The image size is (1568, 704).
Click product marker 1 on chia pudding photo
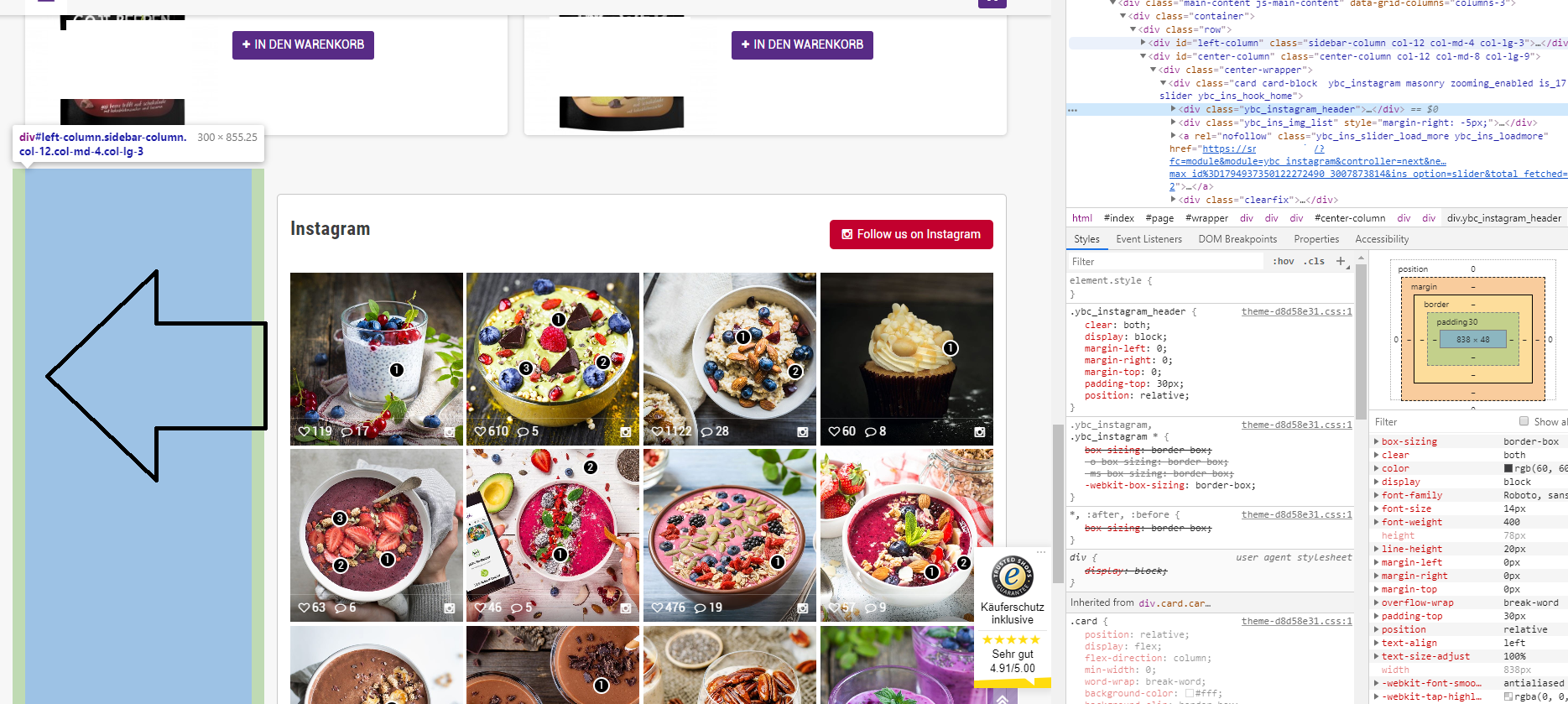[397, 370]
